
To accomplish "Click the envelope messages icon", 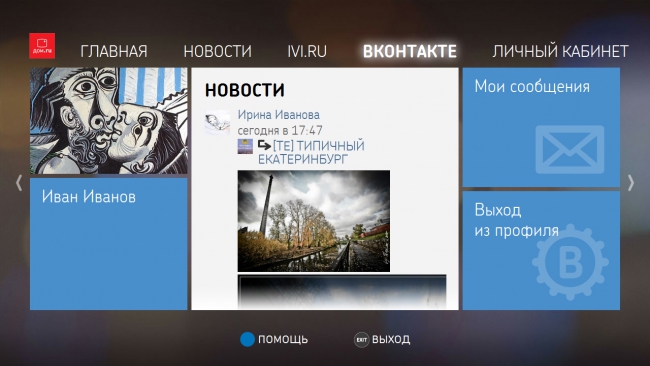I will pos(570,150).
